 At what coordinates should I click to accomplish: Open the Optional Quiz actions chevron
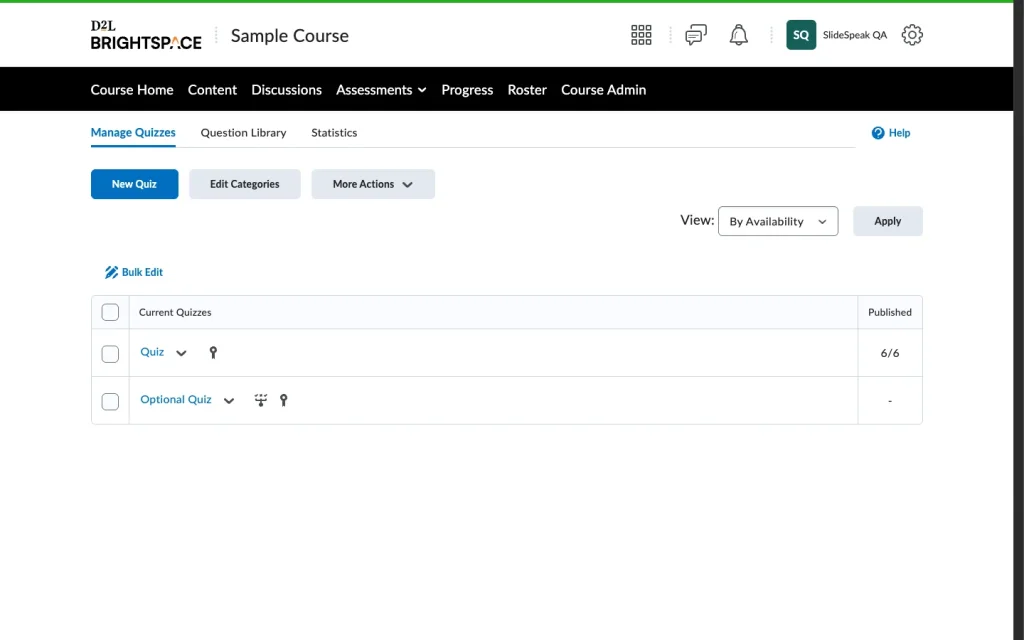pyautogui.click(x=229, y=401)
